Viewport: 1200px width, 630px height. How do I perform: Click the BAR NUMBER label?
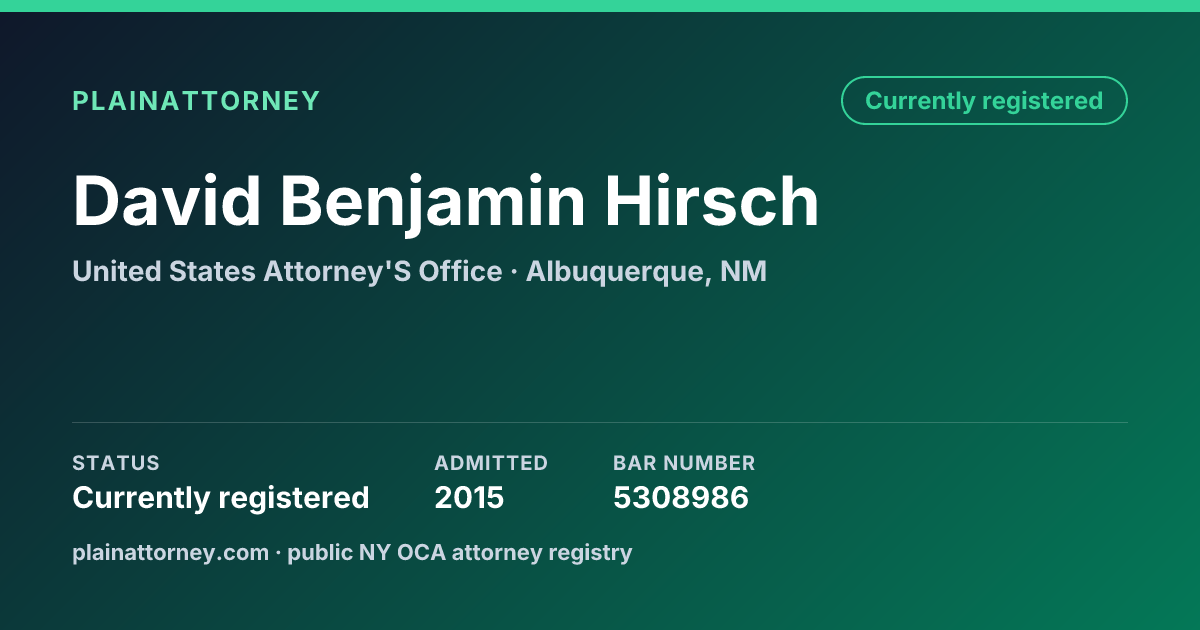(x=684, y=463)
